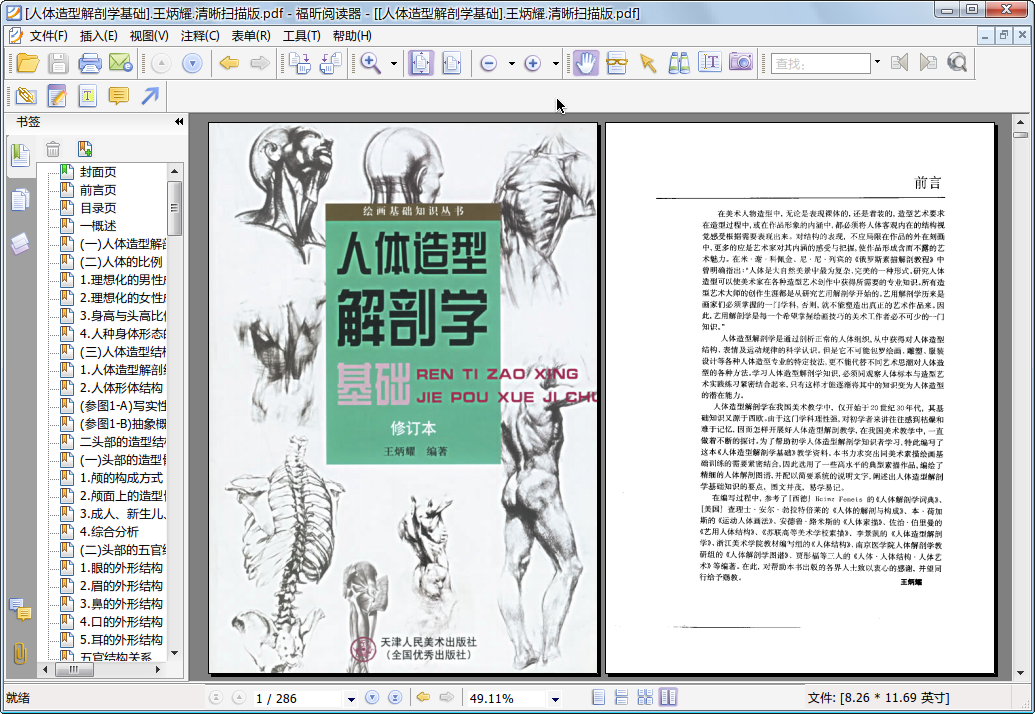This screenshot has height=714, width=1035.
Task: Select the blue Arrow drawing tool
Action: pos(150,96)
